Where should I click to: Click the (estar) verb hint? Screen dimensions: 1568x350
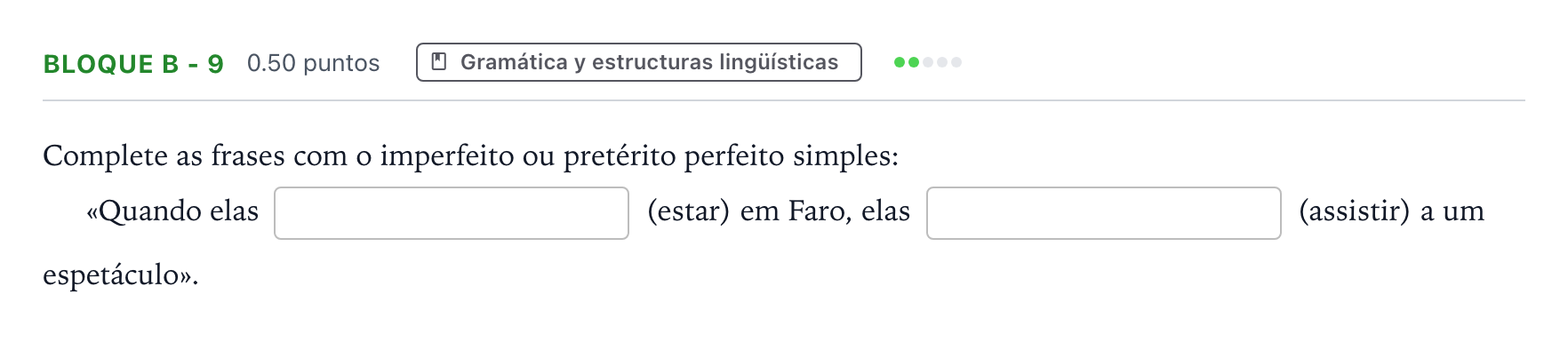tap(688, 211)
